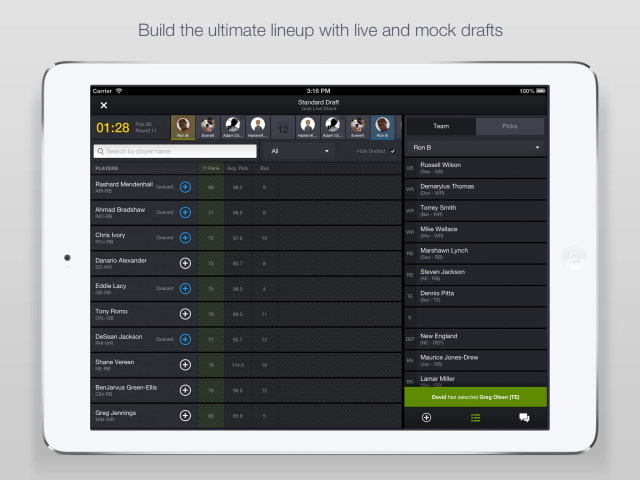
Task: Select the Team tab
Action: click(x=441, y=126)
